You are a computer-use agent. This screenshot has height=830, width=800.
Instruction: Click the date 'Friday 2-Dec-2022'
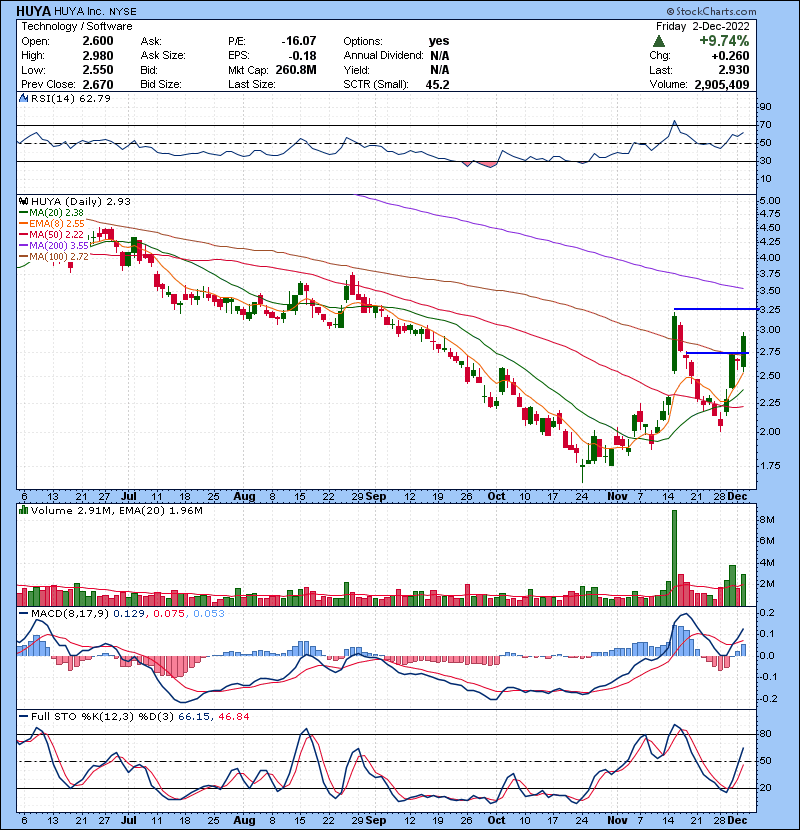click(x=703, y=26)
